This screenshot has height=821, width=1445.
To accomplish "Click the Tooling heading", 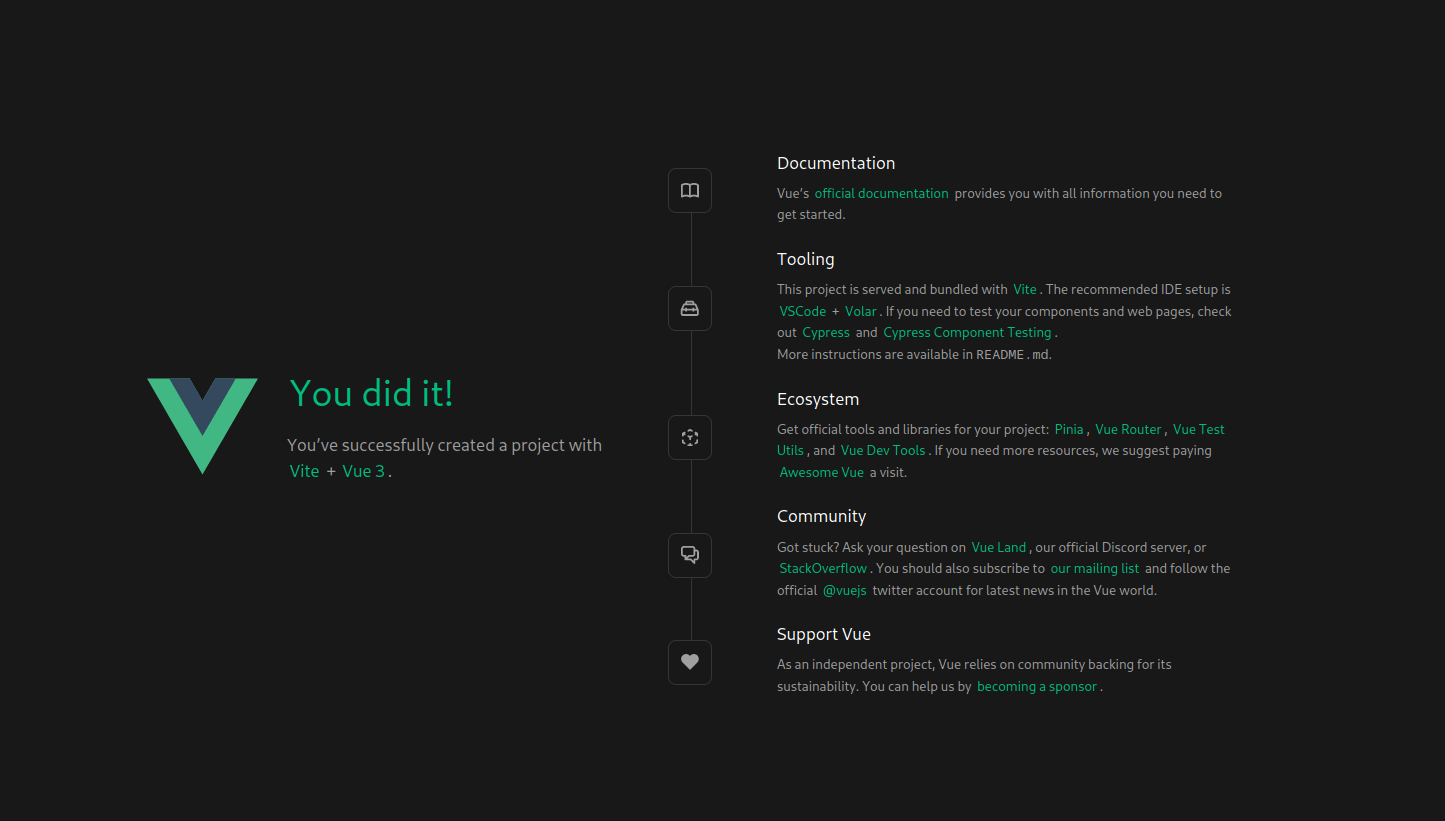I will coord(805,259).
